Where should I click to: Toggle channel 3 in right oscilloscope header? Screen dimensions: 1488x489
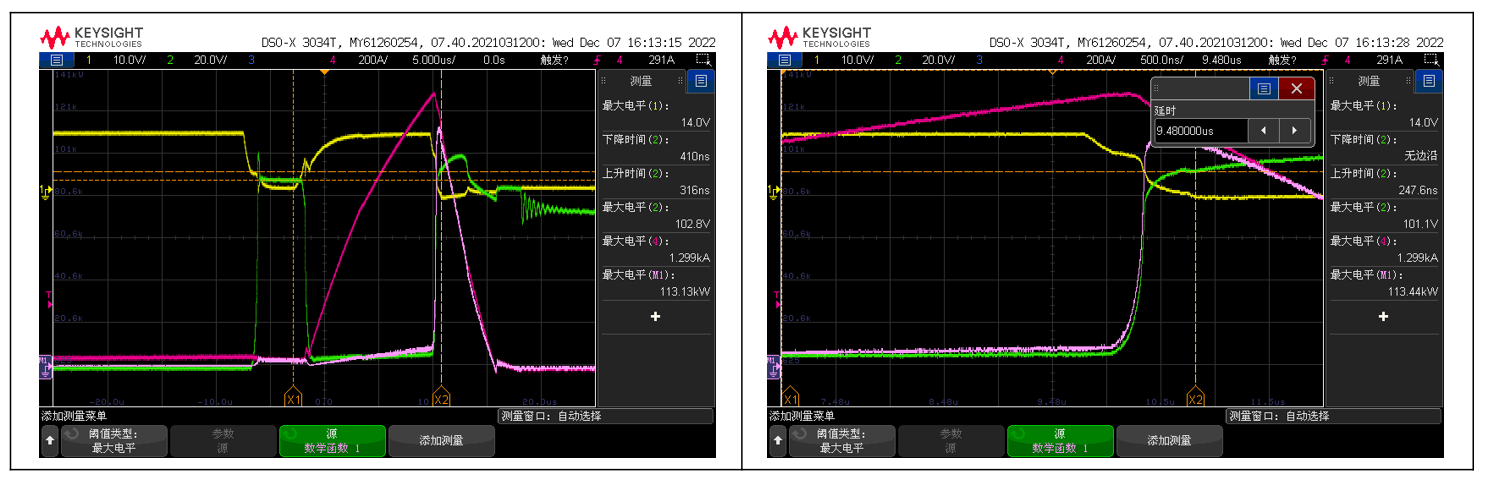[978, 60]
